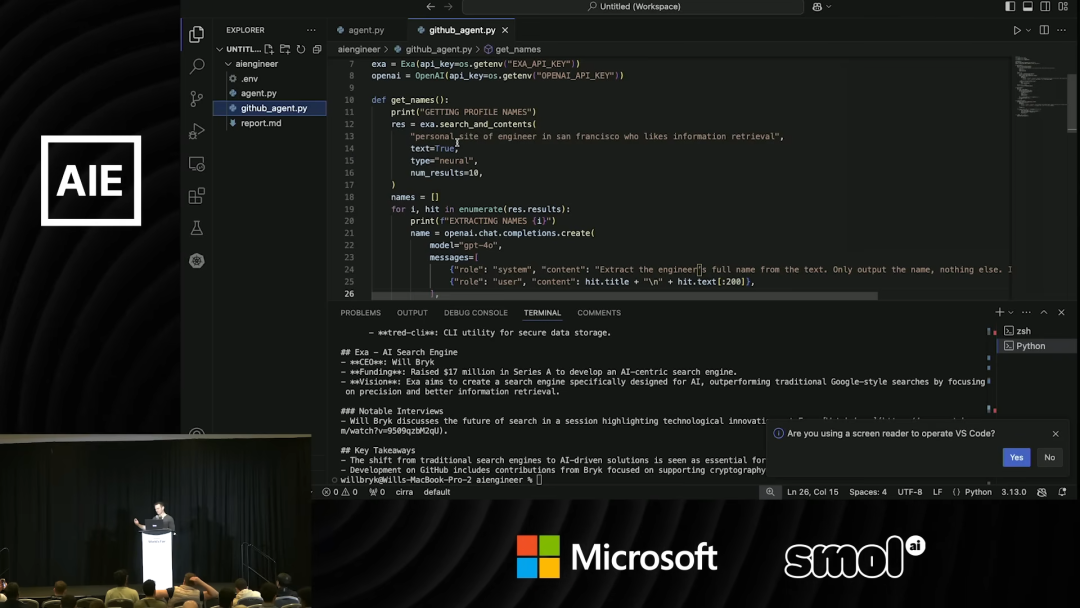Click Yes in the screen reader notification
Image resolution: width=1080 pixels, height=608 pixels.
click(1016, 457)
